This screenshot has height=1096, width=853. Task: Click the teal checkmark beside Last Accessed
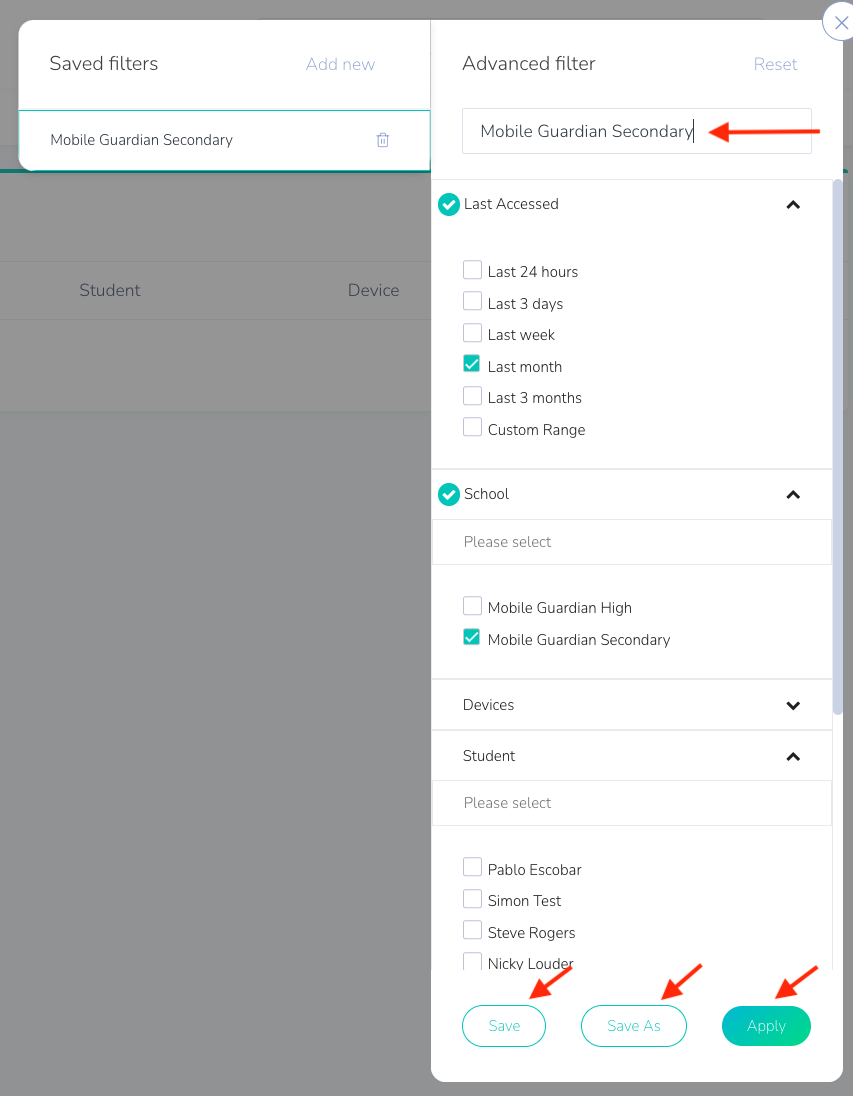449,205
